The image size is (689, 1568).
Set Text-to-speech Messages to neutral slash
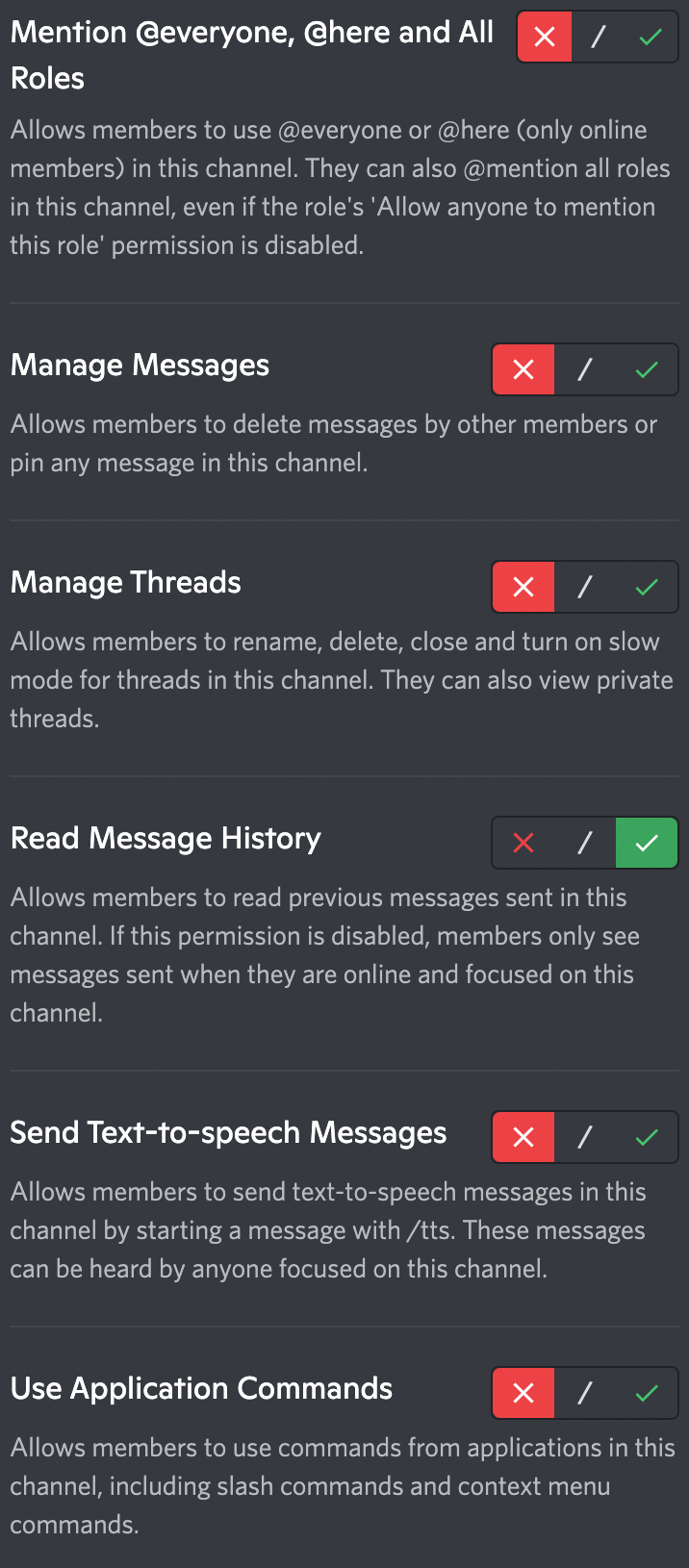[x=585, y=1137]
